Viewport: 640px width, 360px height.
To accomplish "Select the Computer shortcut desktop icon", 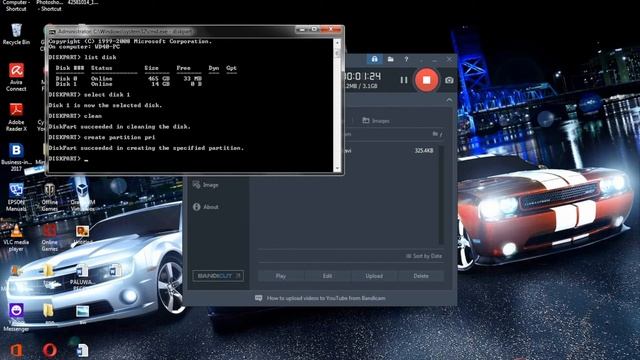I will (16, 5).
